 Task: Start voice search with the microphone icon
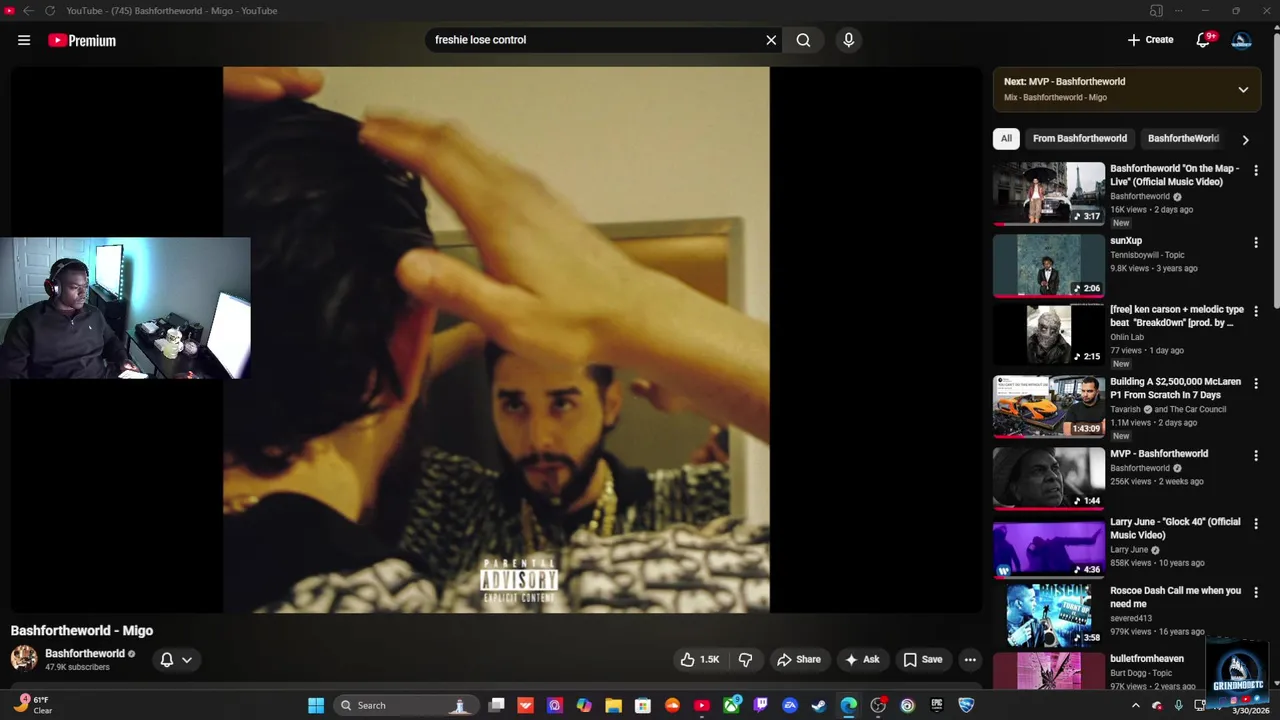coord(848,40)
